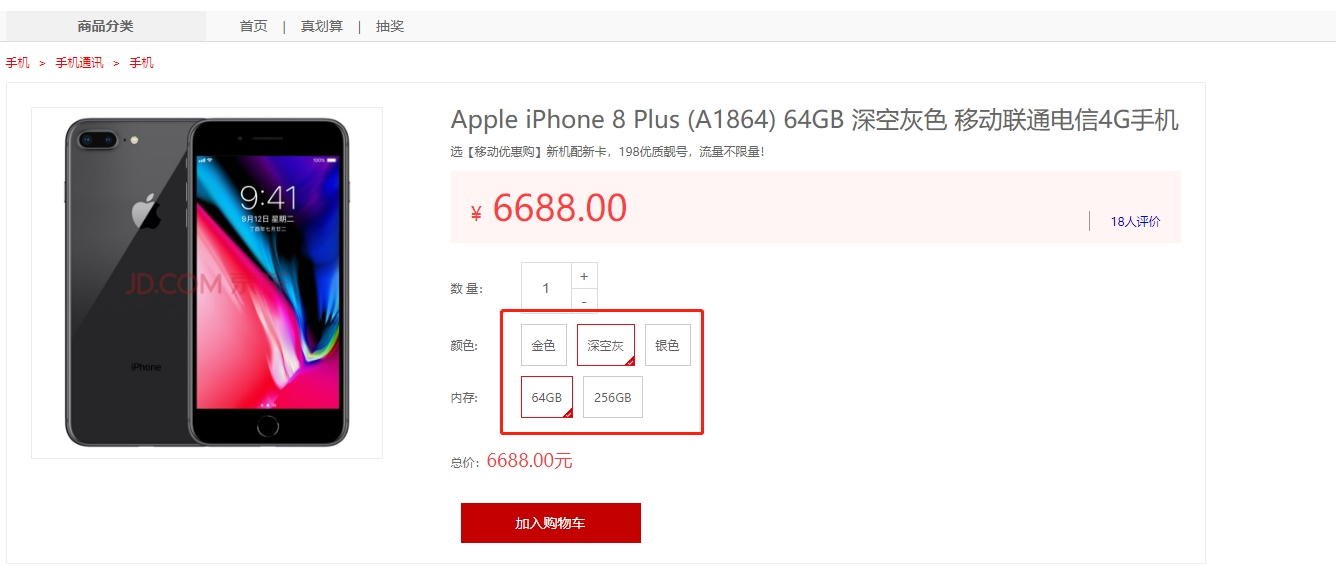Click the quantity input field
Screen dimensions: 1336x566
pyautogui.click(x=546, y=288)
